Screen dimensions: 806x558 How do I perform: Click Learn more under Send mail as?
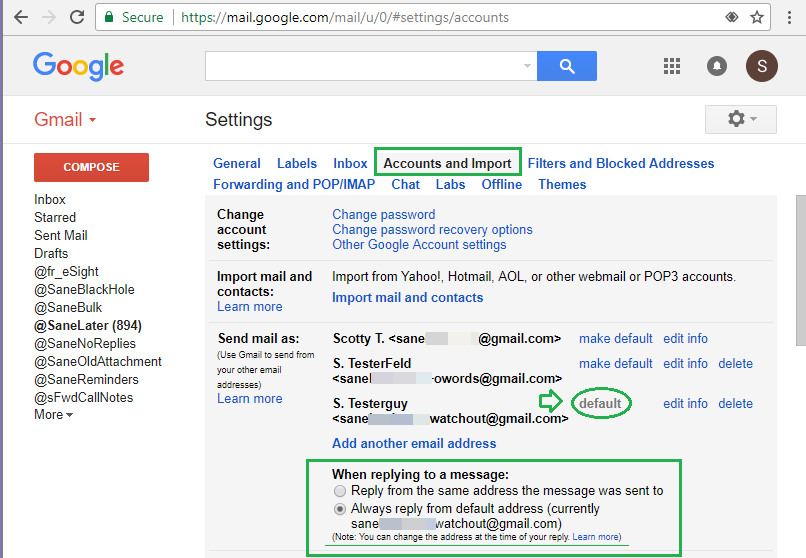pos(250,399)
